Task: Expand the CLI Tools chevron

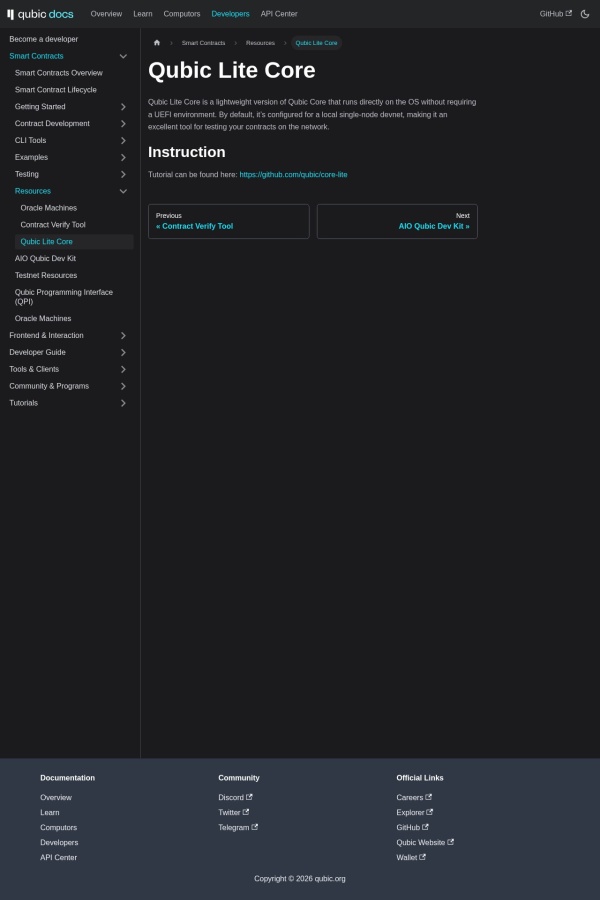Action: (123, 141)
